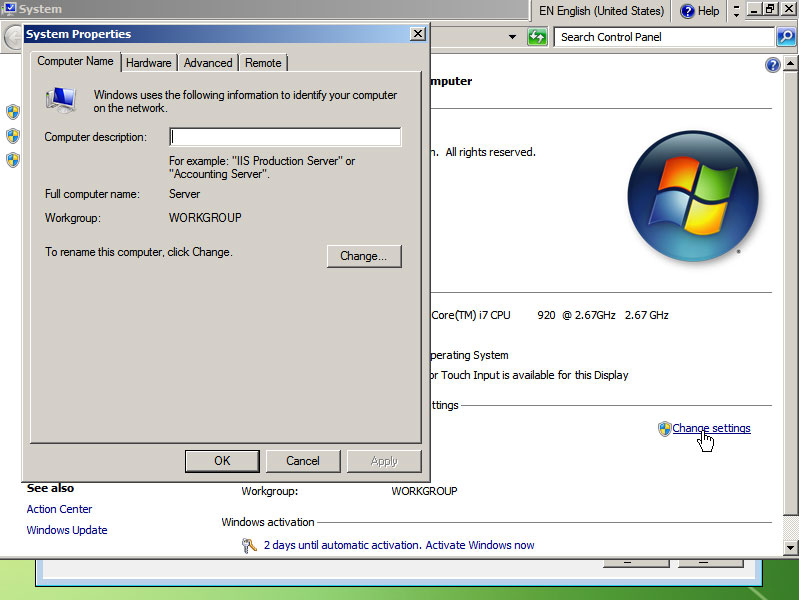Click the blue help icon under the search box
Screen dimensions: 799x600
point(773,65)
